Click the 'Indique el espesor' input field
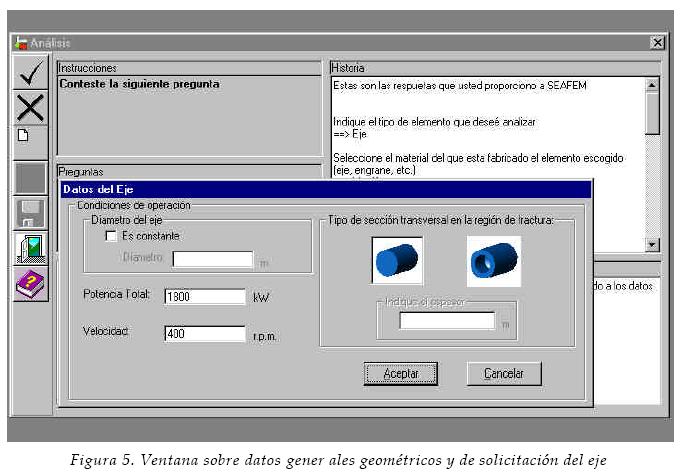The height and width of the screenshot is (476, 681). tap(447, 321)
